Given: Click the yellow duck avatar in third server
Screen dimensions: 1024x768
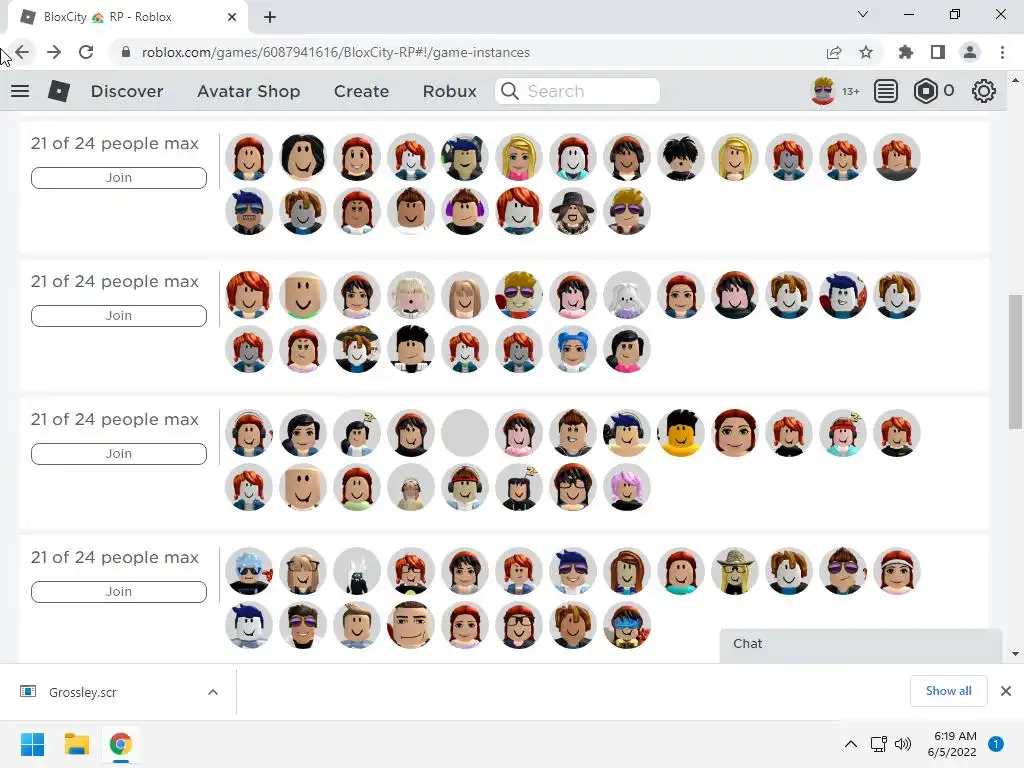Looking at the screenshot, I should 680,433.
